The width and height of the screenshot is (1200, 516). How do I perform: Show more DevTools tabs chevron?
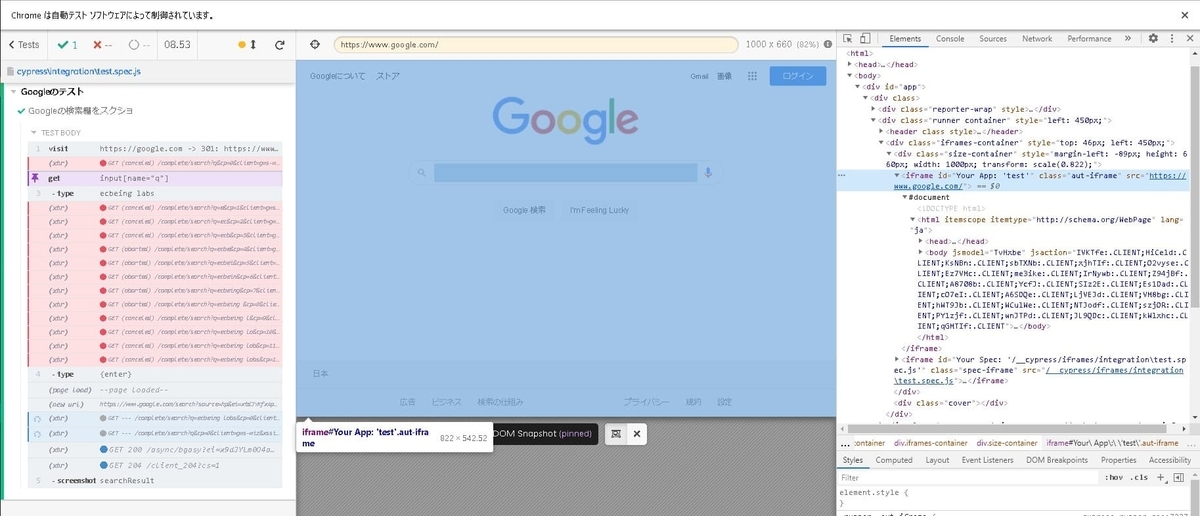pos(1128,39)
